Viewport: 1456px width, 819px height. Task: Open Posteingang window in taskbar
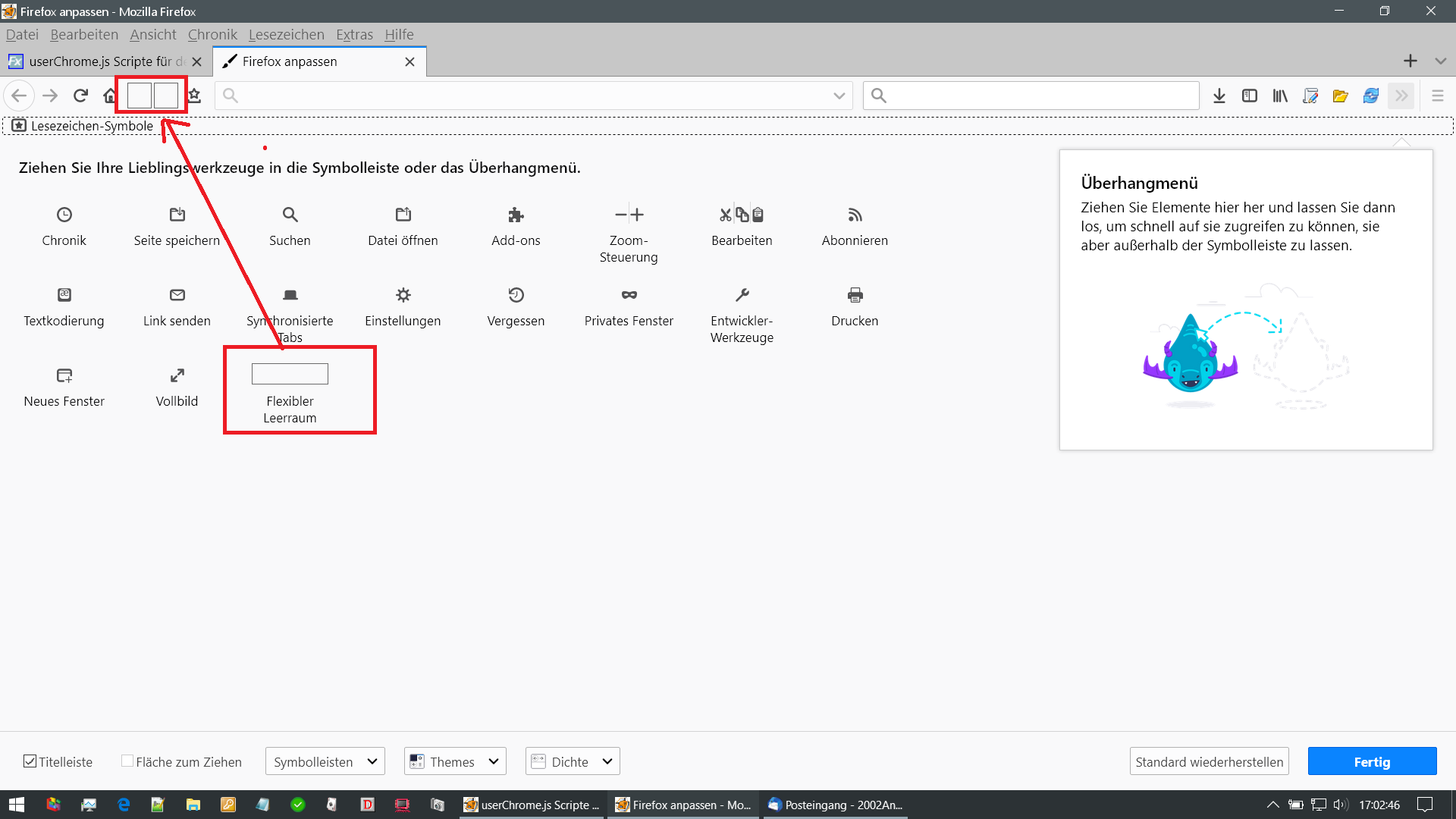(x=834, y=805)
